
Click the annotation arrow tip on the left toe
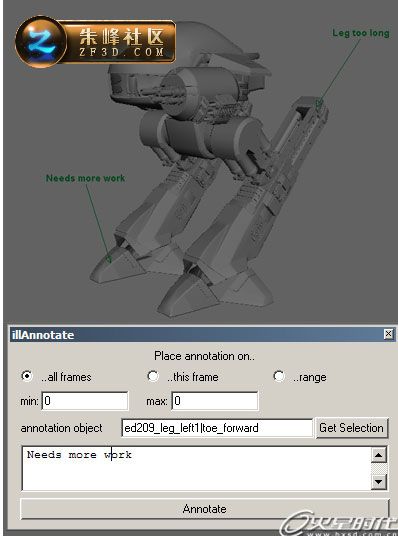pos(109,259)
